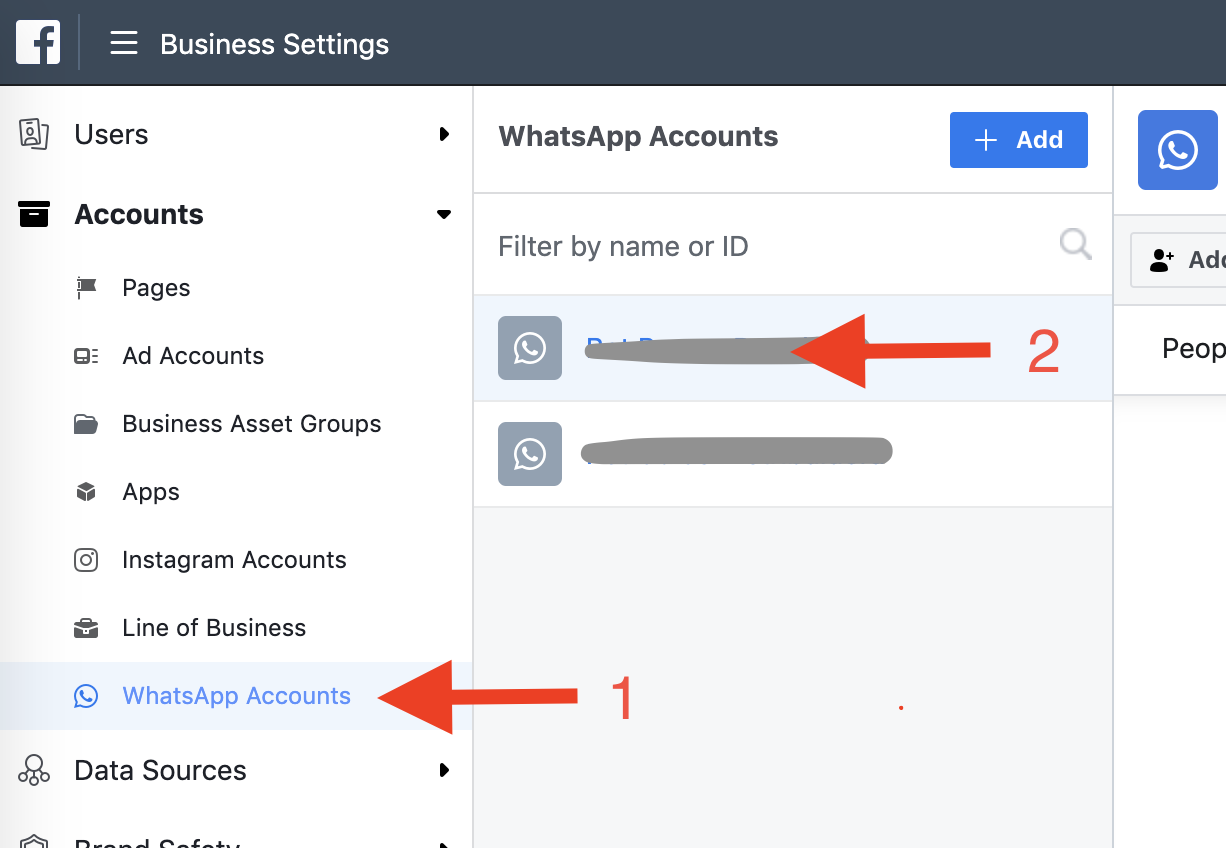Click the second WhatsApp account's gray icon
The height and width of the screenshot is (848, 1226).
[530, 454]
